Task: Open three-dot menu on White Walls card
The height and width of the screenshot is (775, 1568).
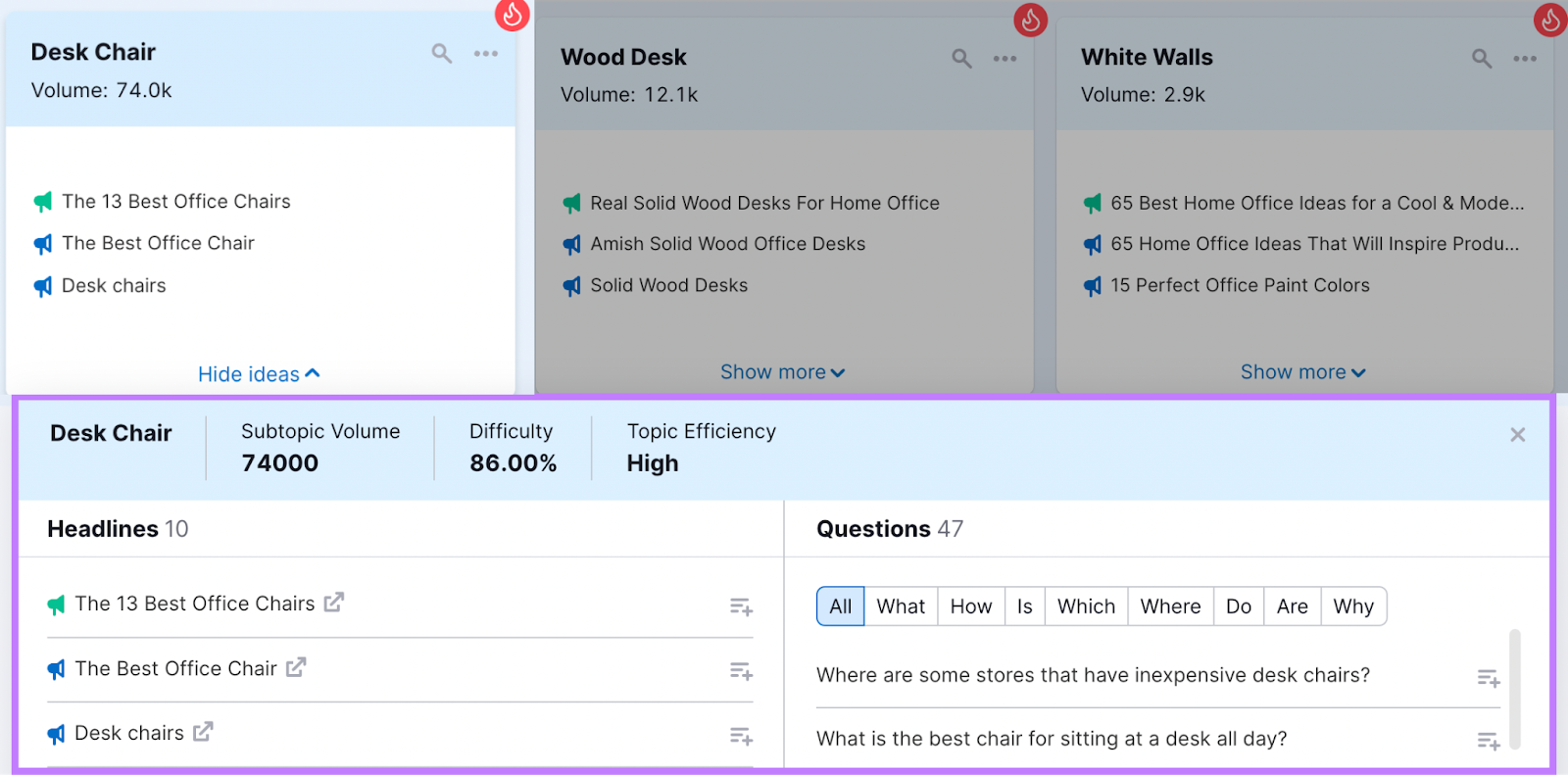Action: point(1525,59)
